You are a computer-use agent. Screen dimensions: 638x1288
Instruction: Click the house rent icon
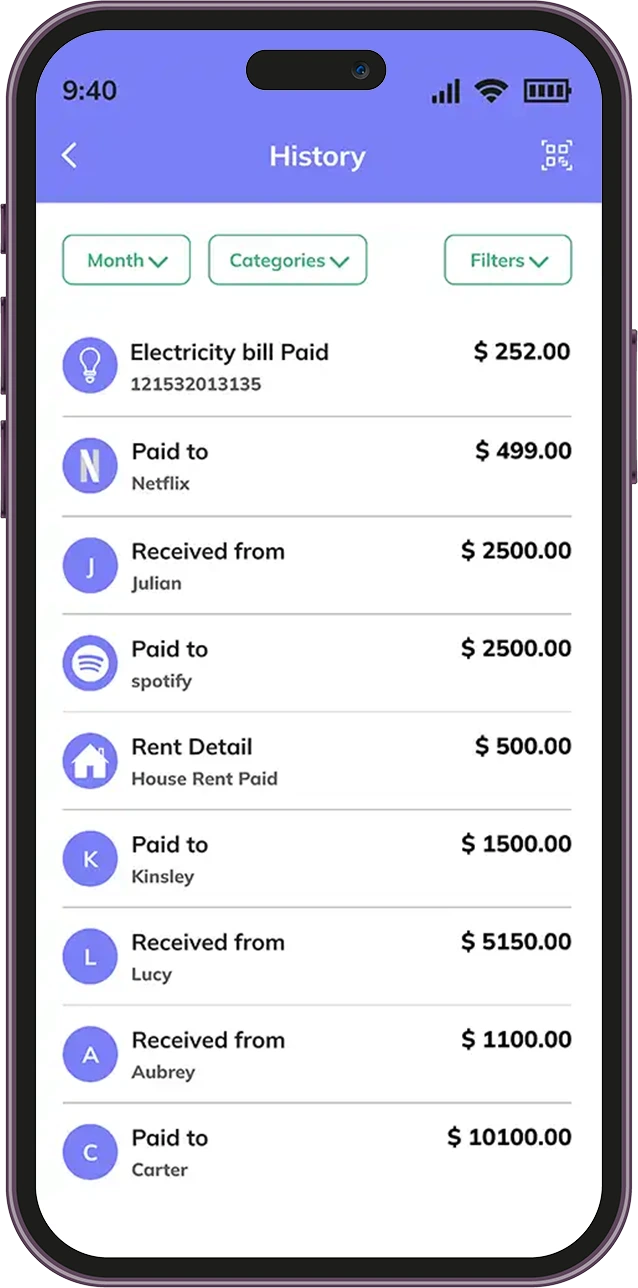90,761
